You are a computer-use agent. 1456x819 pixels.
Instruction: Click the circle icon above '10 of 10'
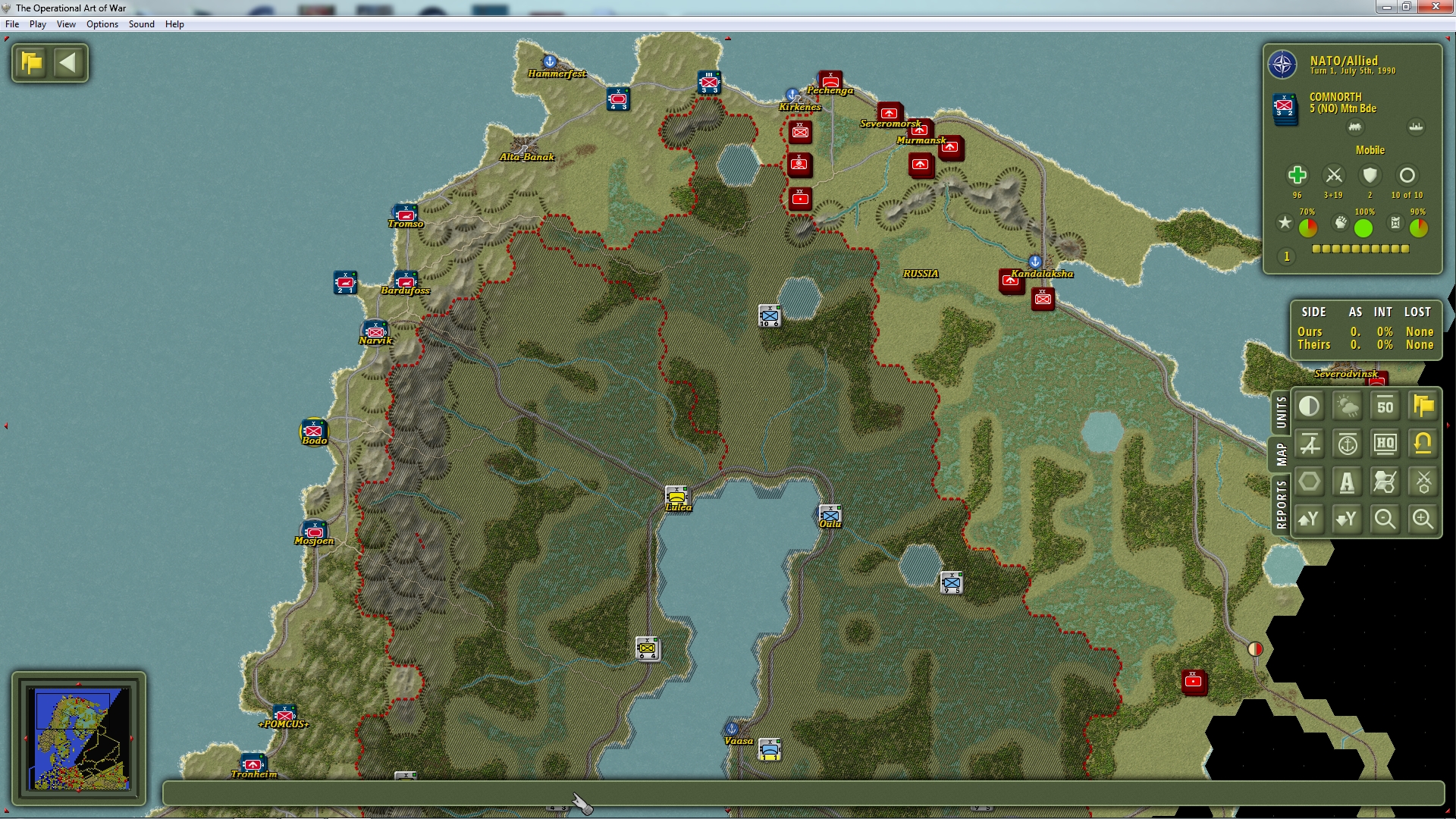click(x=1407, y=175)
